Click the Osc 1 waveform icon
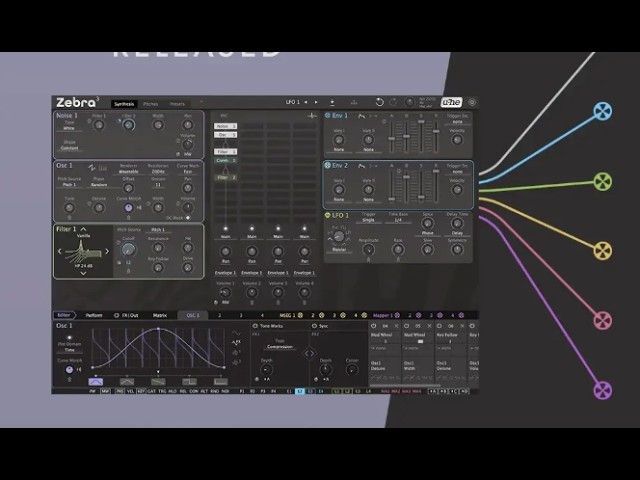The width and height of the screenshot is (640, 480). coord(92,167)
